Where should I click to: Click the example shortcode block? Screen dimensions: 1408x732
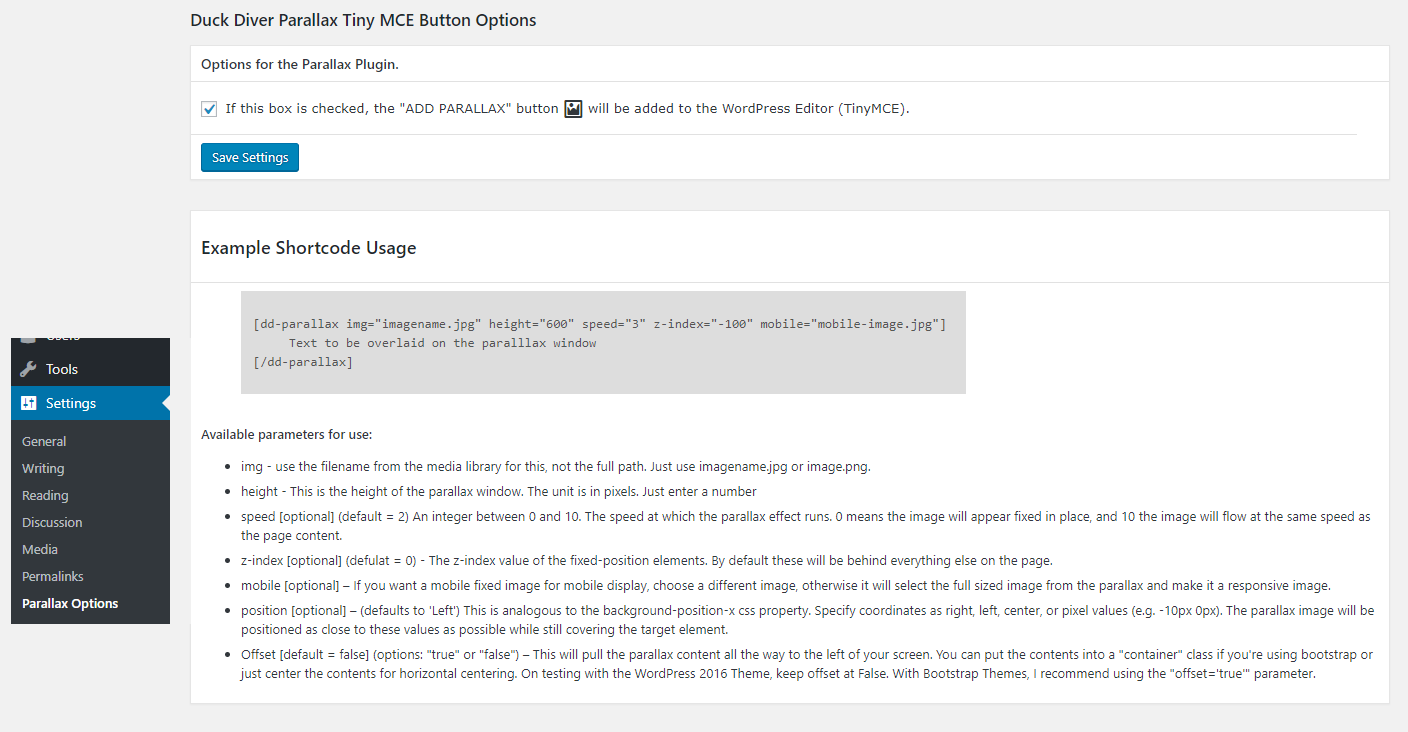click(x=603, y=342)
